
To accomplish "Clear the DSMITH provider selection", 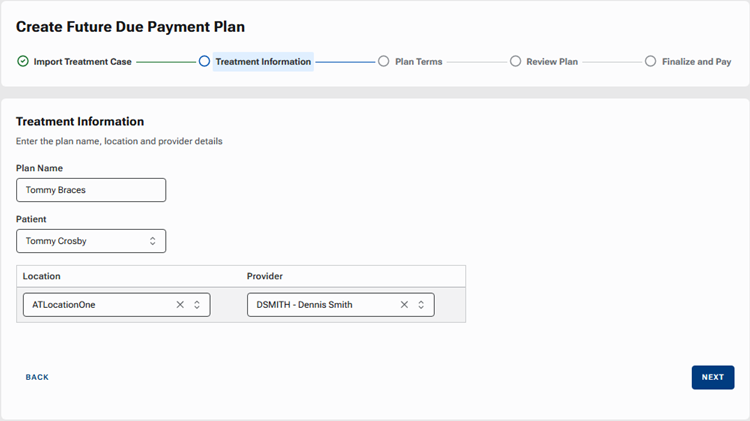I will (404, 305).
